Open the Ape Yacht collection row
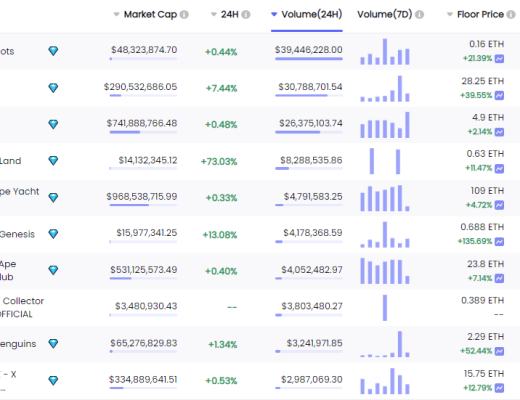Viewport: 520px width, 400px height. [20, 191]
